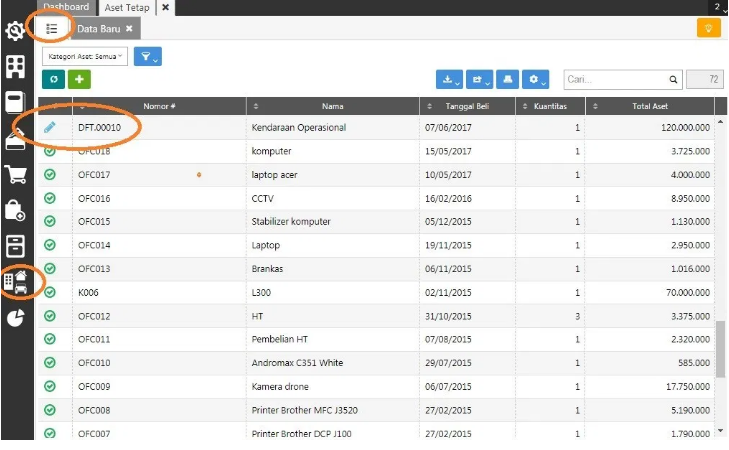This screenshot has width=729, height=450.
Task: Open the pie chart reports sidebar icon
Action: (x=16, y=318)
